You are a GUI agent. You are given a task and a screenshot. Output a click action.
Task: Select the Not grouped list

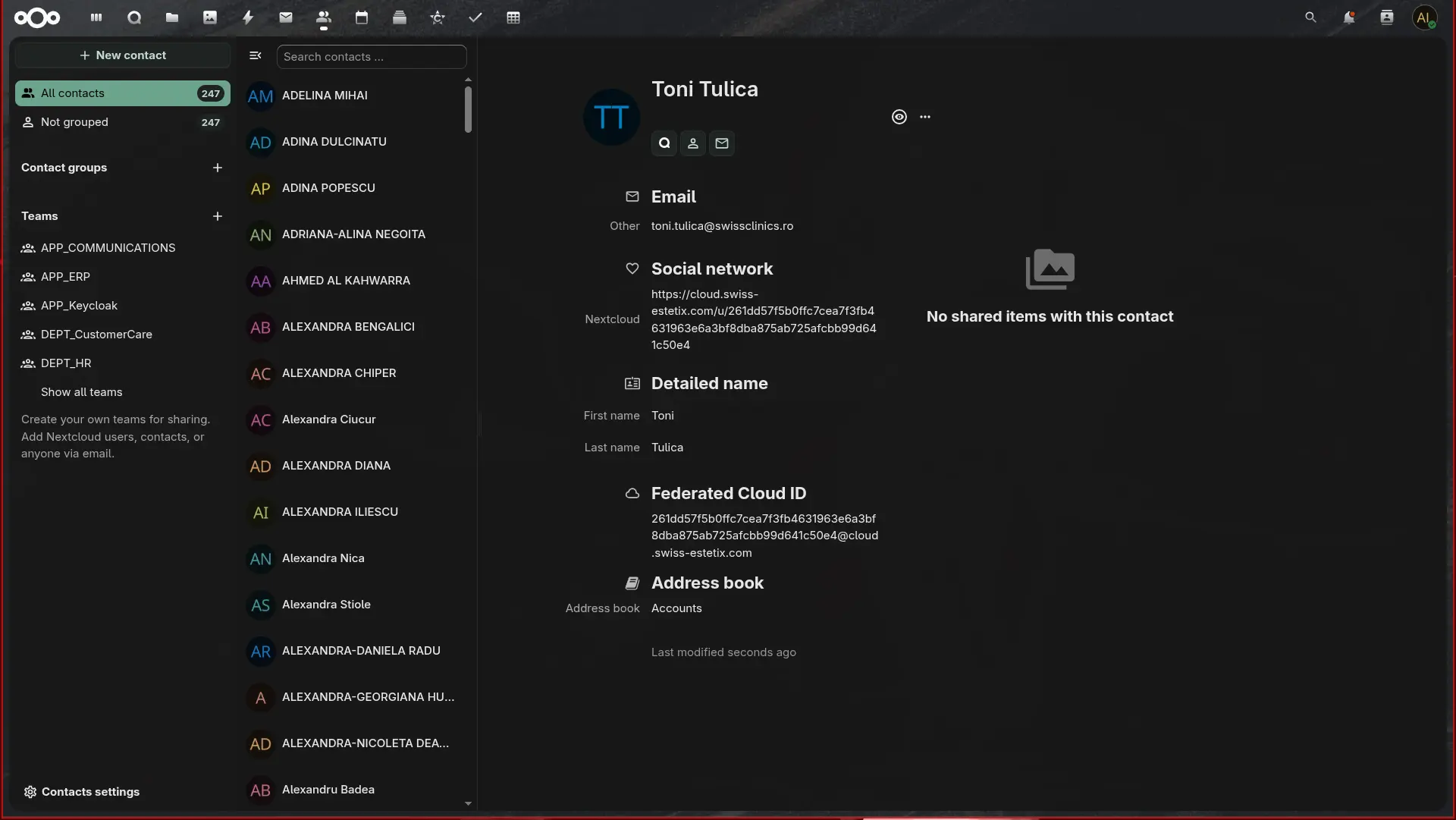coord(123,122)
